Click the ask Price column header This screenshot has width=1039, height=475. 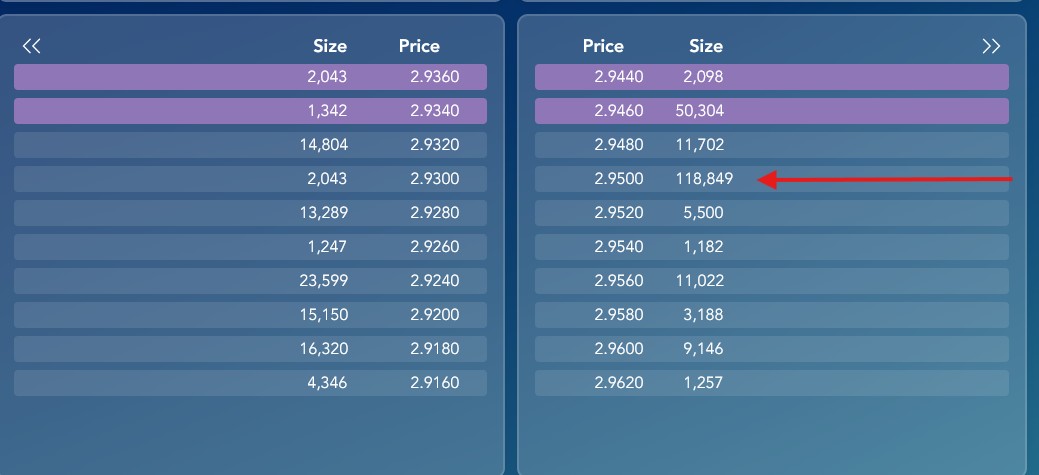[603, 46]
